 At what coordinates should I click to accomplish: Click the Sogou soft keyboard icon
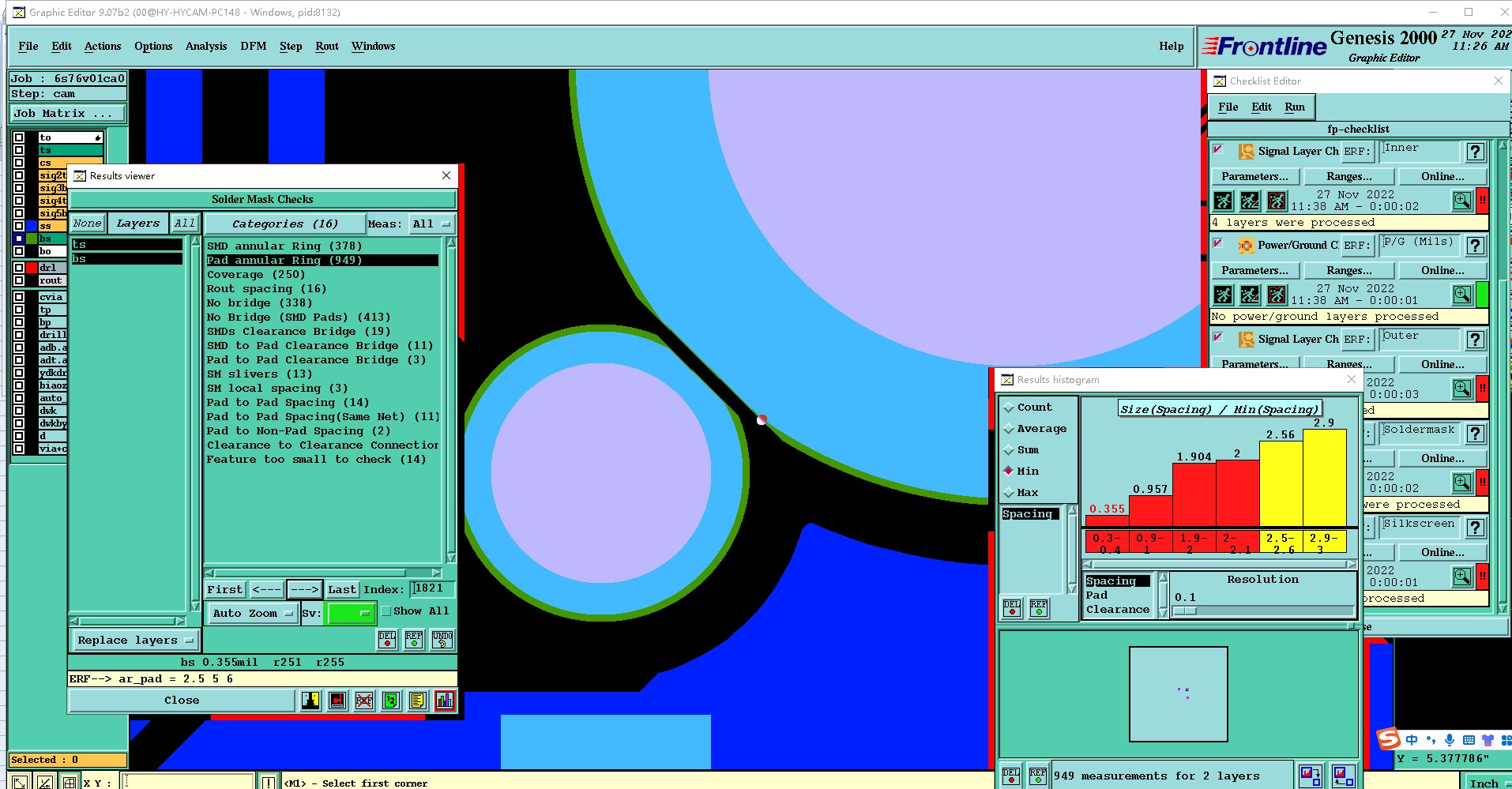coord(1469,740)
